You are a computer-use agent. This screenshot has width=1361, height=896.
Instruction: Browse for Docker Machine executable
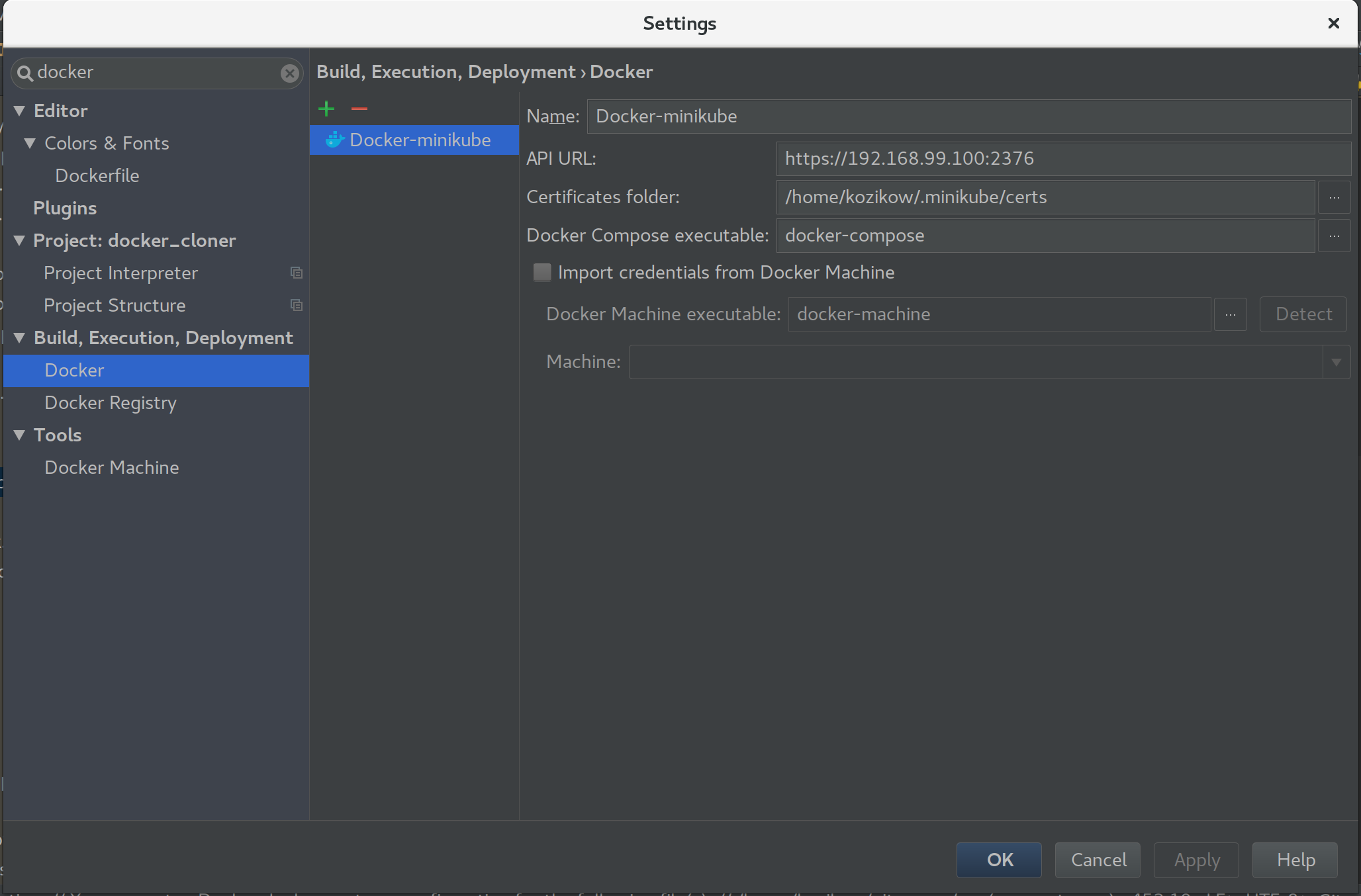1230,314
